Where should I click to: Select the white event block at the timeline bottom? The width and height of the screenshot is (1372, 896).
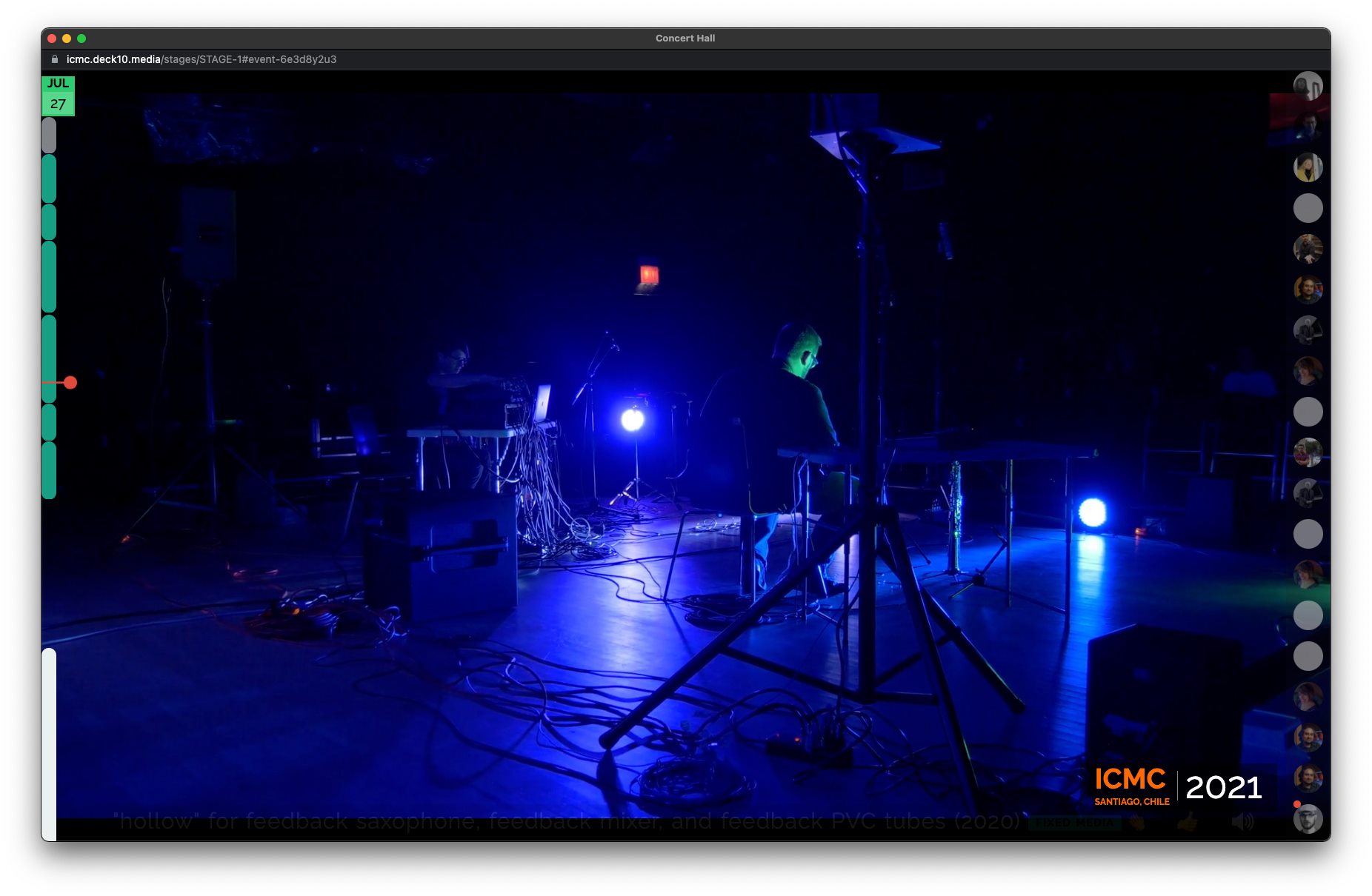[x=49, y=744]
